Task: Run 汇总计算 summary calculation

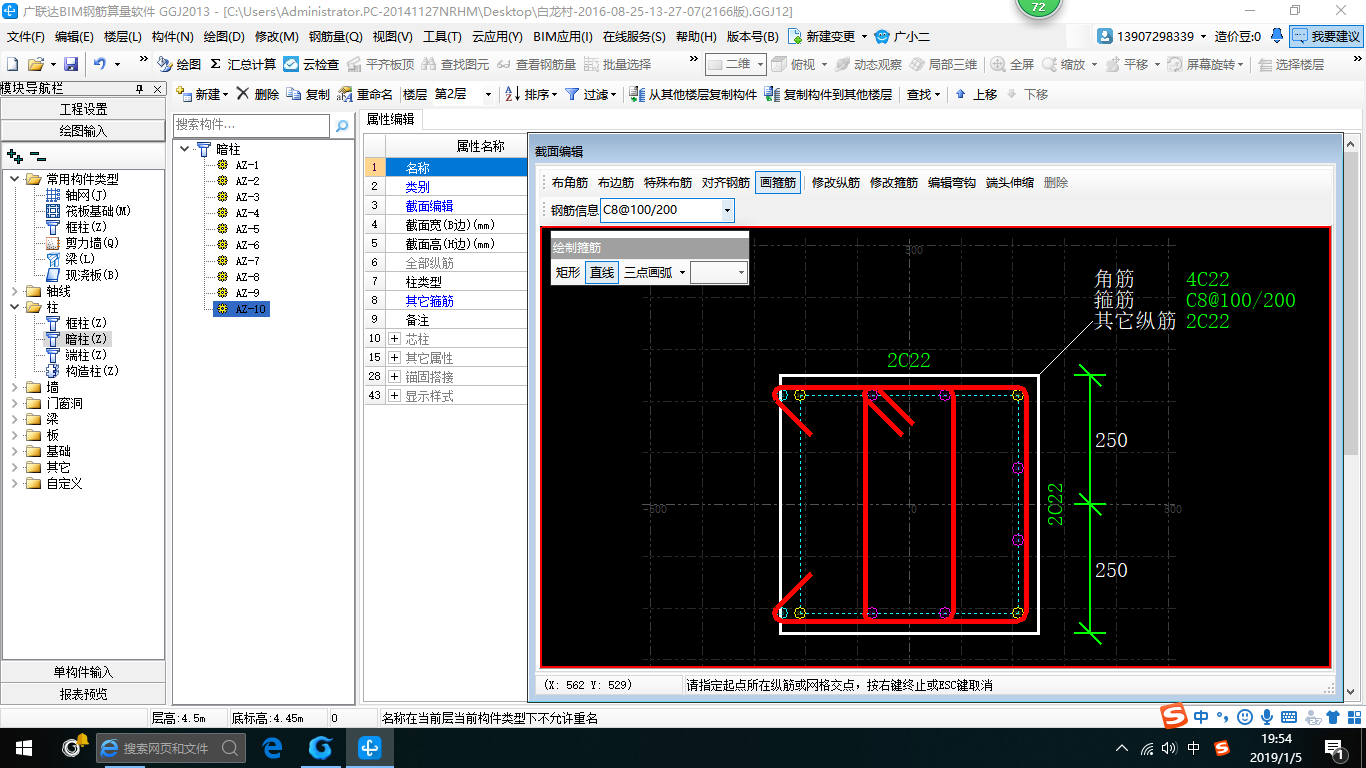Action: 243,64
